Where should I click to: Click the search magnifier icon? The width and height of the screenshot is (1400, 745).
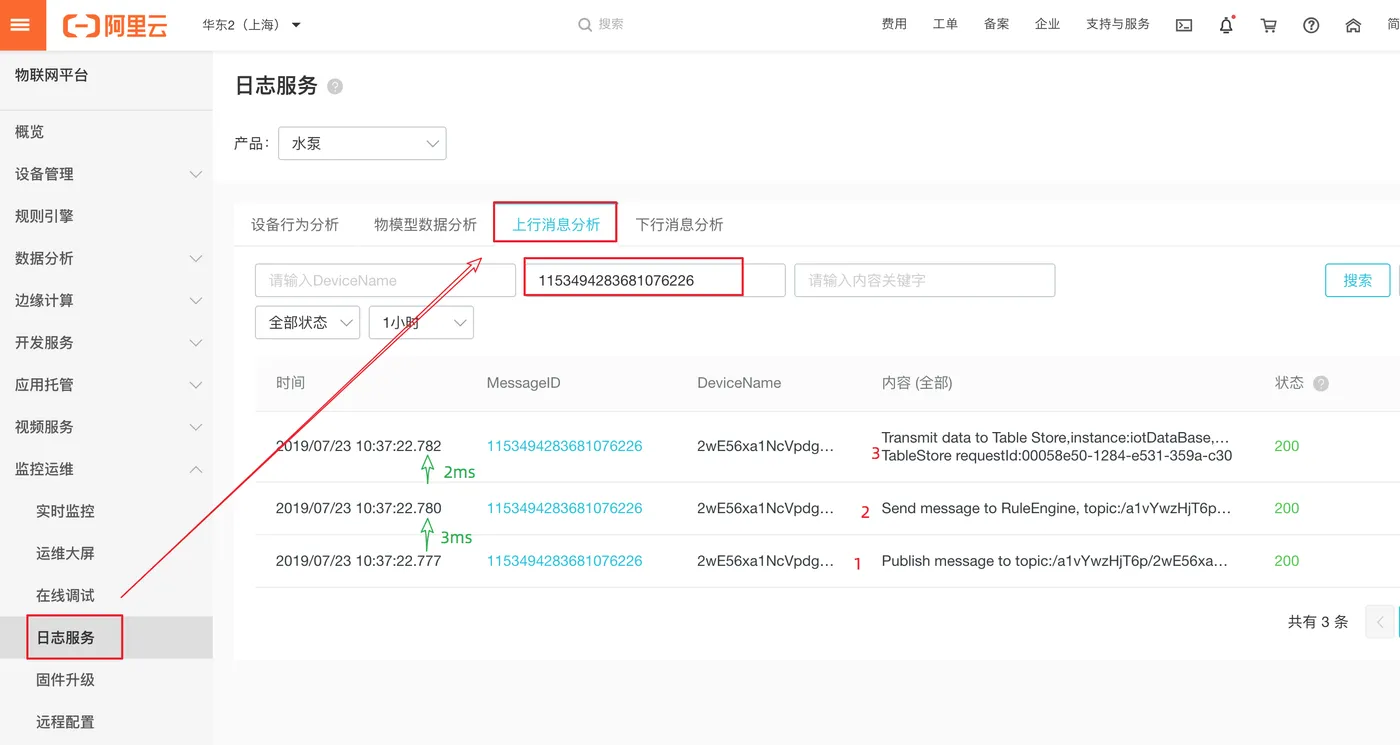(x=585, y=24)
